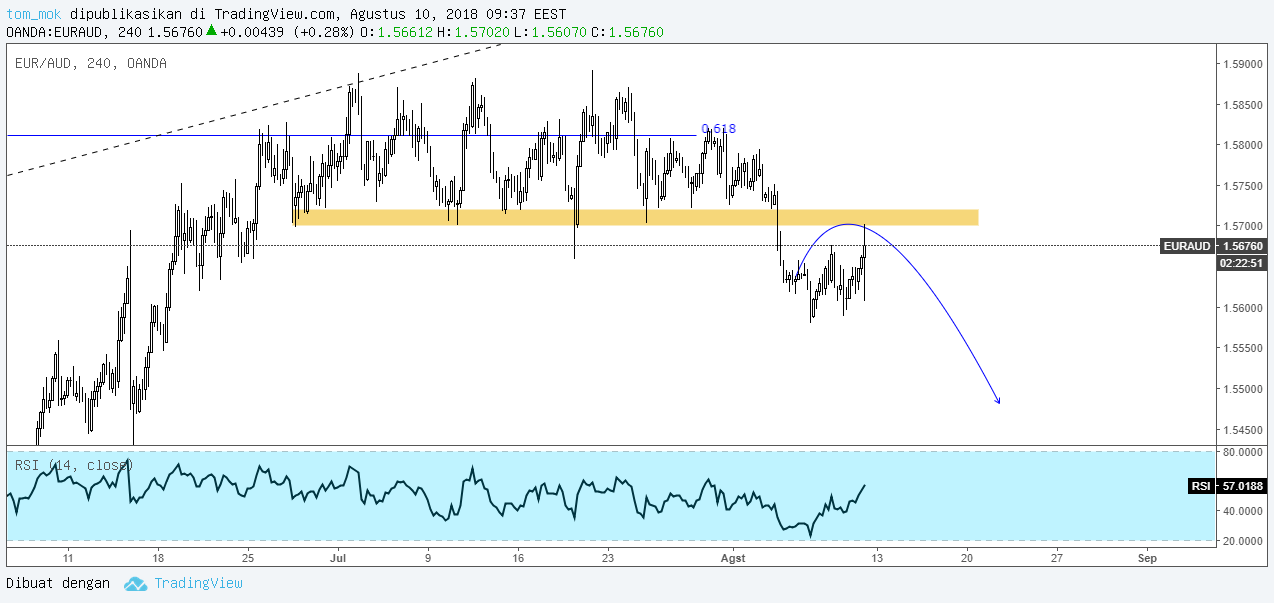1274x603 pixels.
Task: Click the 25 date label on time axis
Action: 248,559
